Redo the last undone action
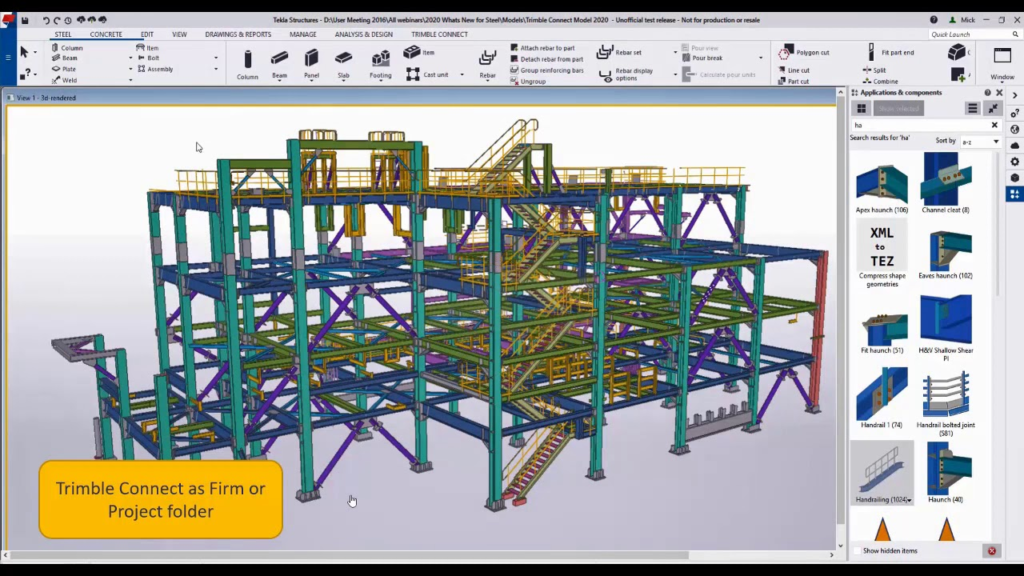This screenshot has height=576, width=1024. pyautogui.click(x=57, y=20)
